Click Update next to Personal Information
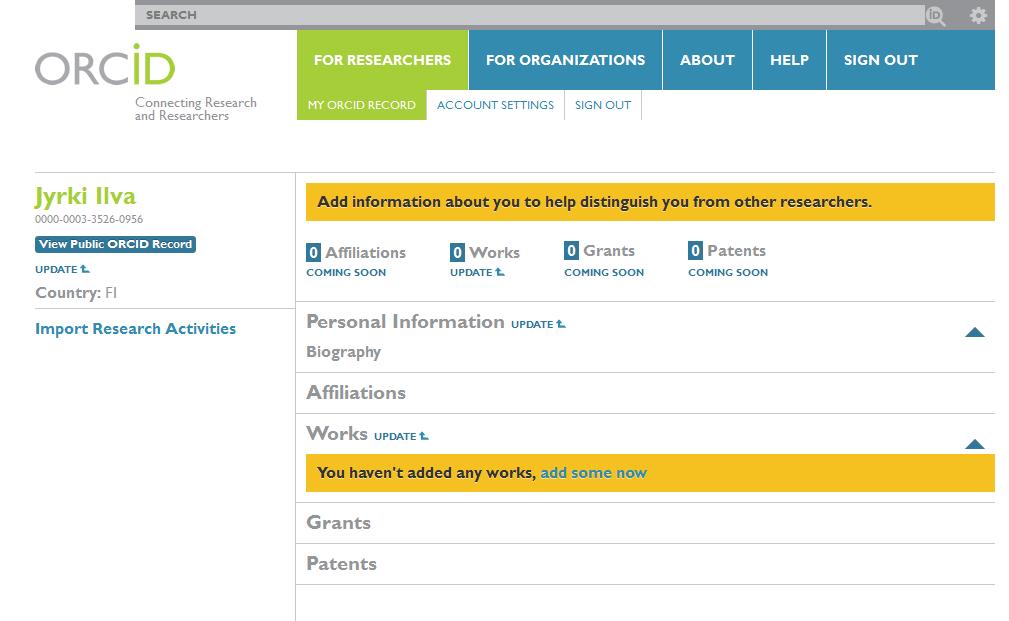This screenshot has height=621, width=1009. (x=539, y=324)
